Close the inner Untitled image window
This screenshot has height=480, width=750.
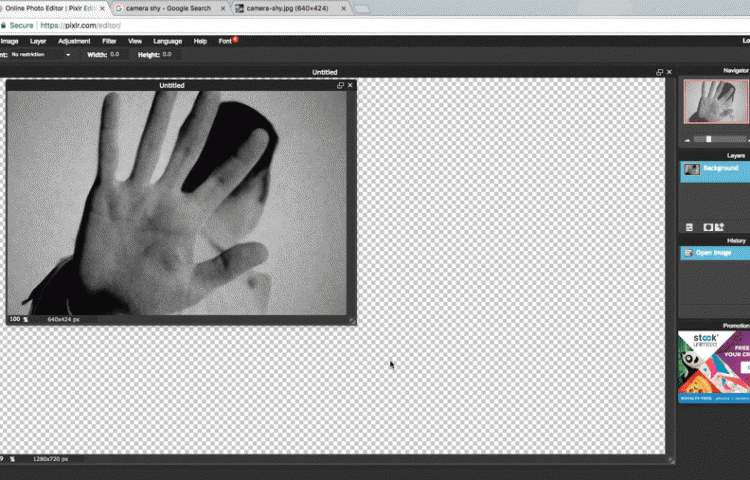point(350,85)
